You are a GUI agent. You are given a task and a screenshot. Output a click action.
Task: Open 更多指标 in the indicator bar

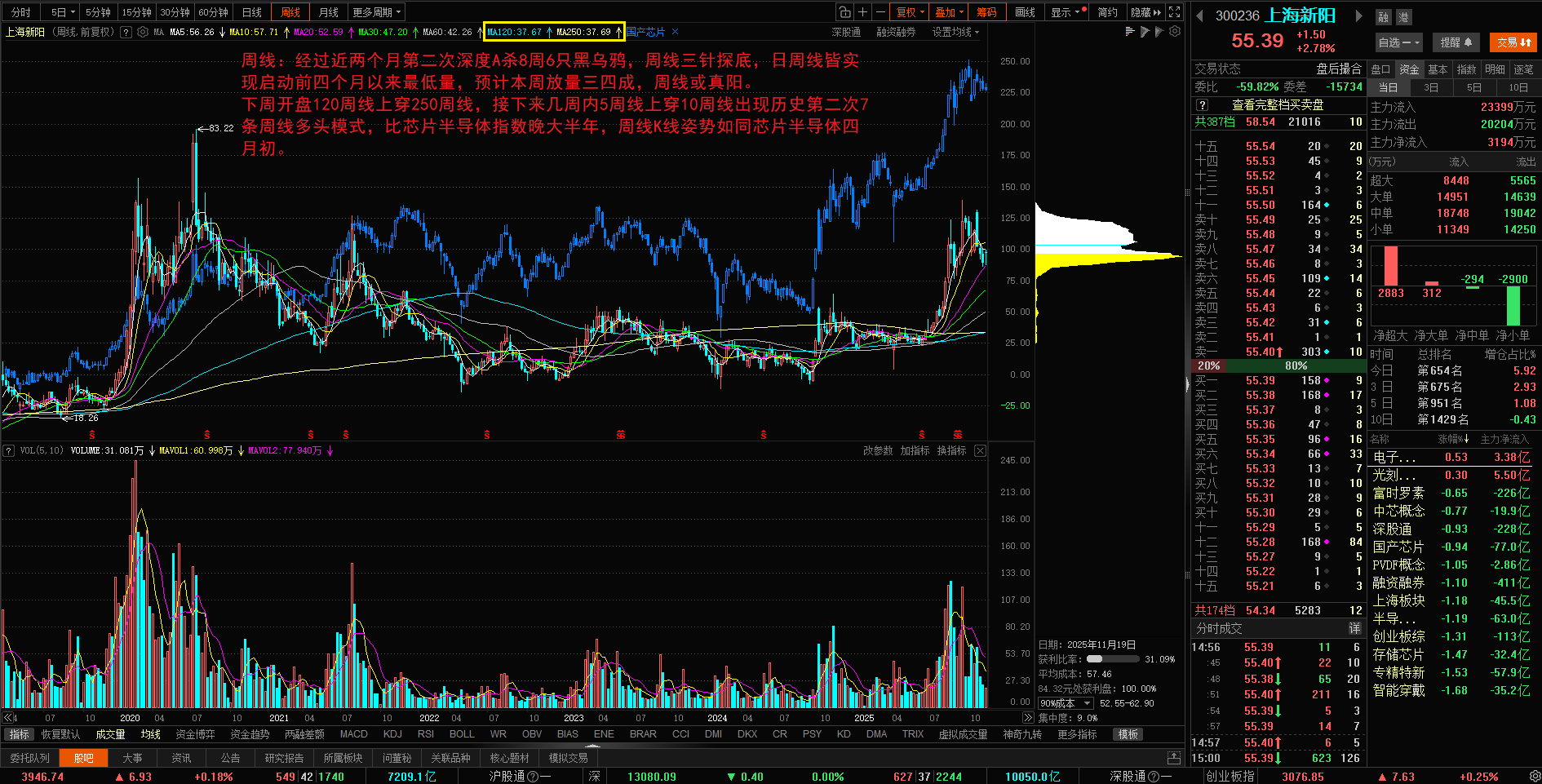pyautogui.click(x=1077, y=734)
